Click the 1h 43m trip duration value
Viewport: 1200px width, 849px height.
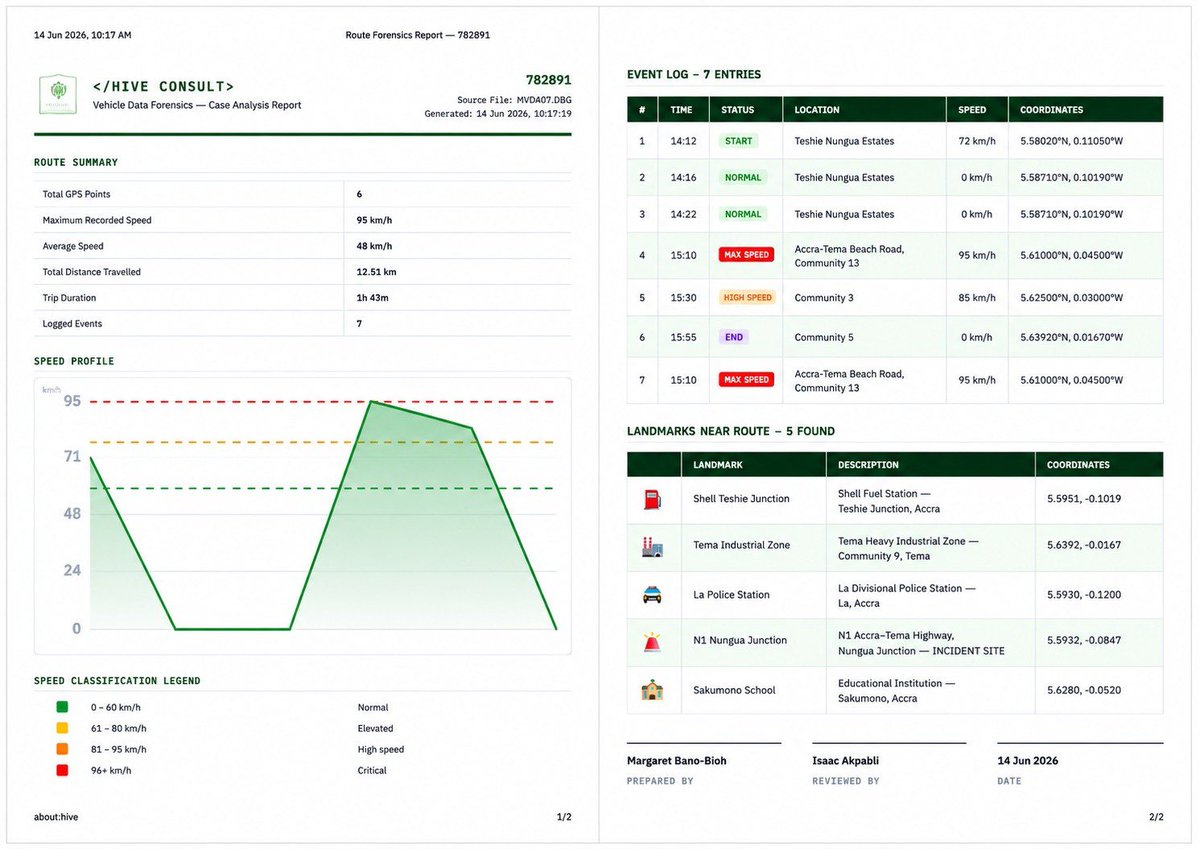(373, 298)
